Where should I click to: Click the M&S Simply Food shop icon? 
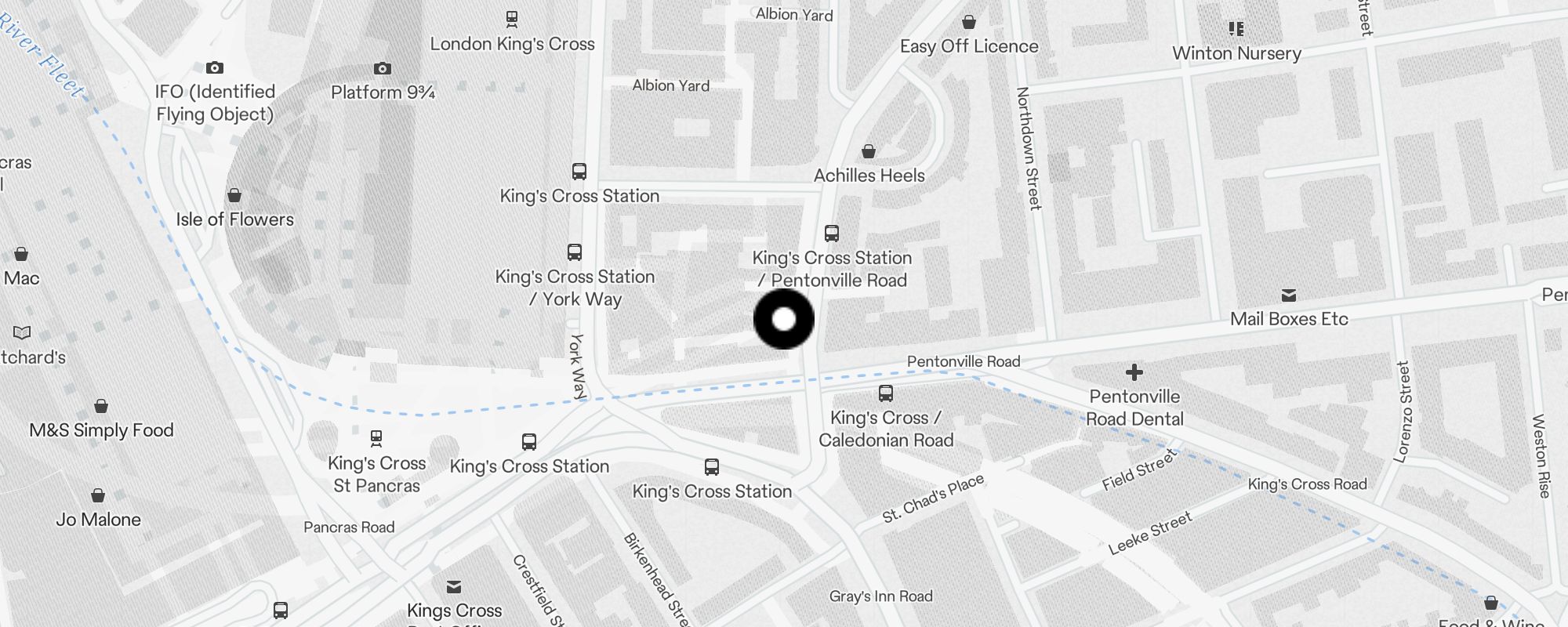101,406
